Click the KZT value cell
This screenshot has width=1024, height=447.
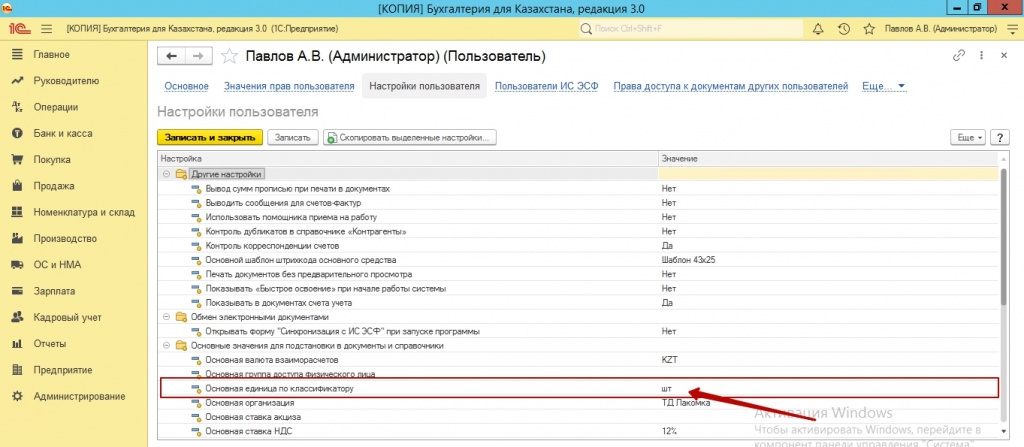coord(828,360)
